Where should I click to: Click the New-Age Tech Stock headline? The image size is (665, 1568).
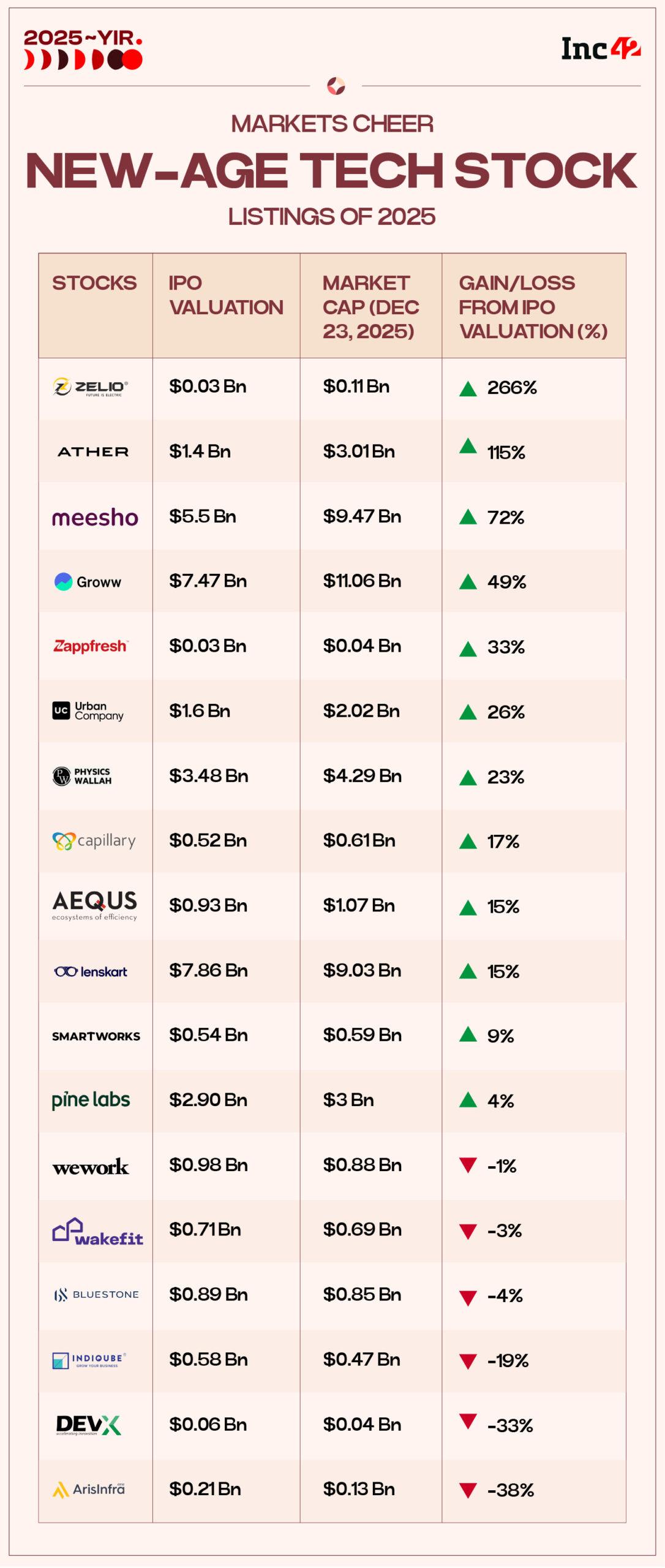332,171
